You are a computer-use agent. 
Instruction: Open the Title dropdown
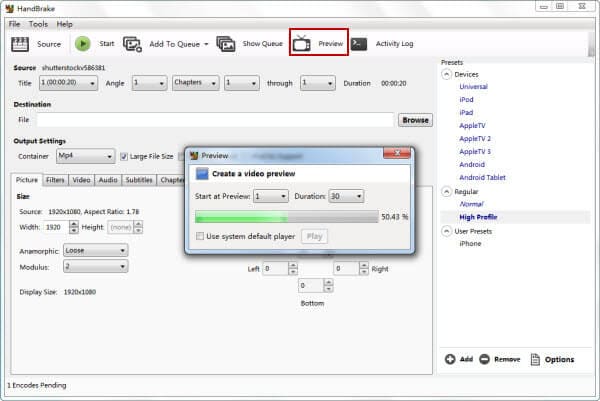pos(68,83)
